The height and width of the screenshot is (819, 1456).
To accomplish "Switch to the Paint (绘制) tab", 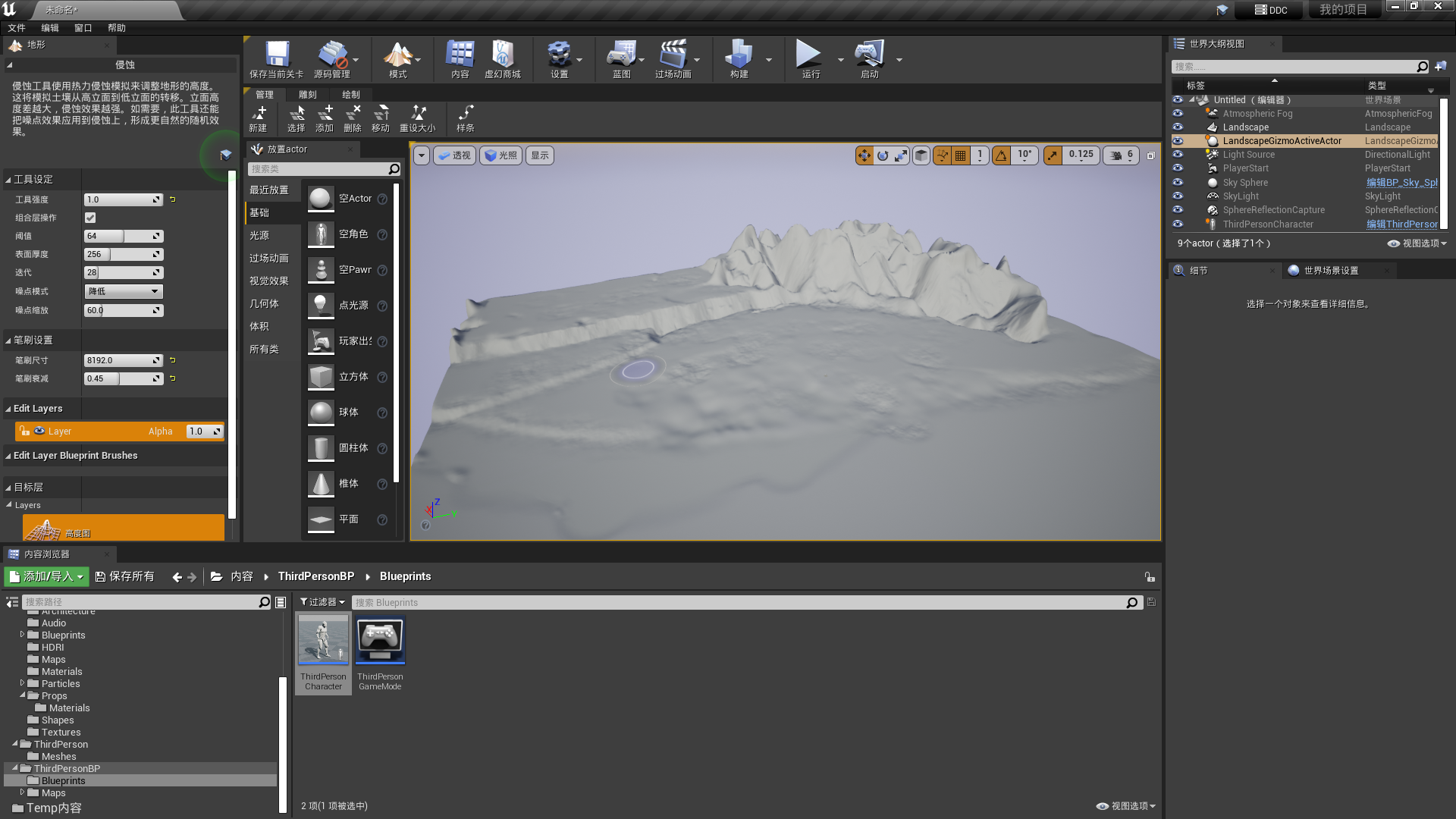I will click(x=351, y=95).
